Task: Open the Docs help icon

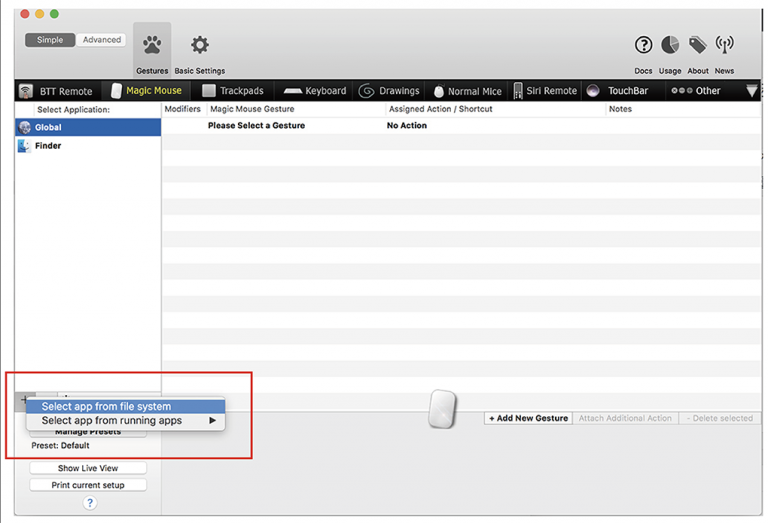Action: [x=643, y=45]
